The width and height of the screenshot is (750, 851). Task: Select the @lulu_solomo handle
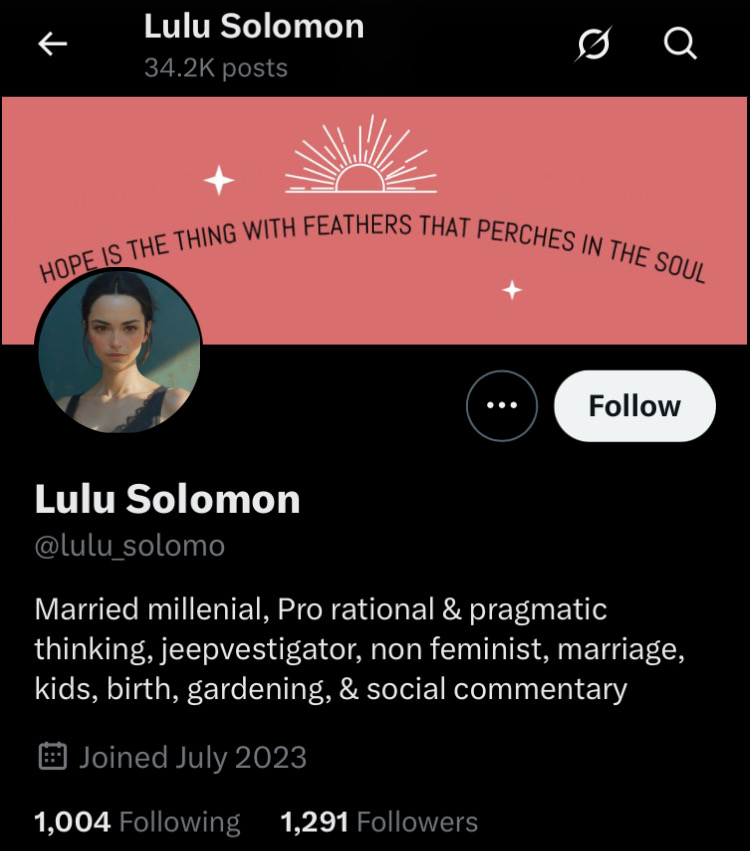click(x=130, y=546)
